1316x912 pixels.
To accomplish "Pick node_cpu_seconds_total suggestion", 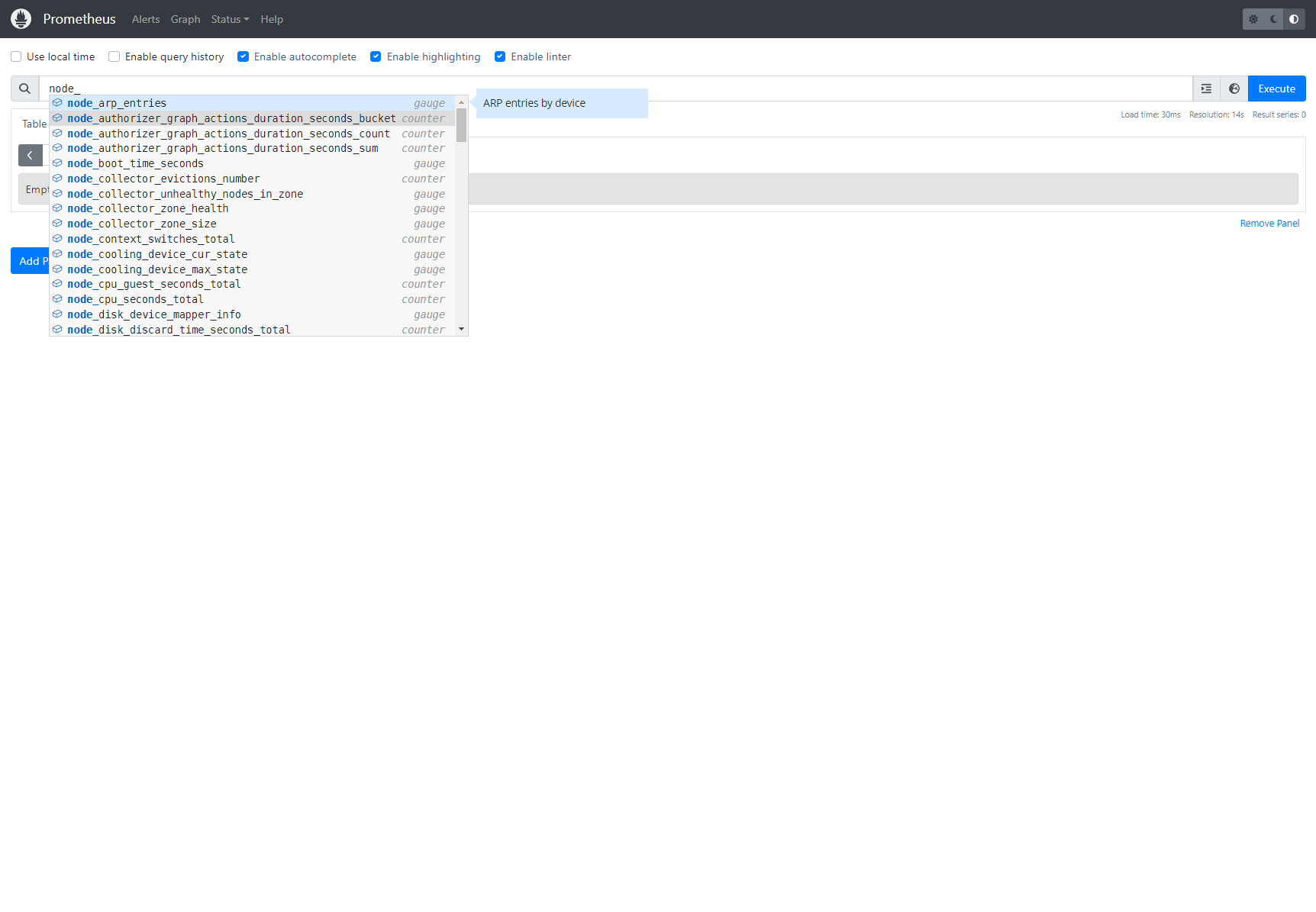I will tap(252, 299).
